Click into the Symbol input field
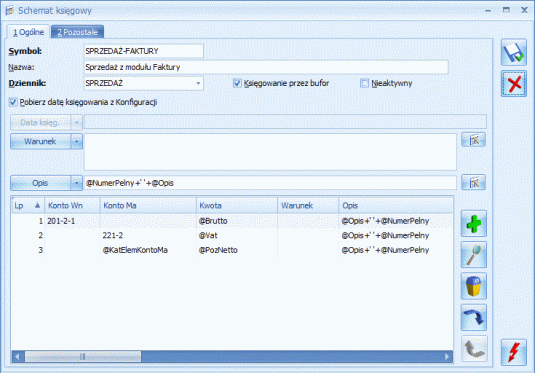 (x=144, y=51)
